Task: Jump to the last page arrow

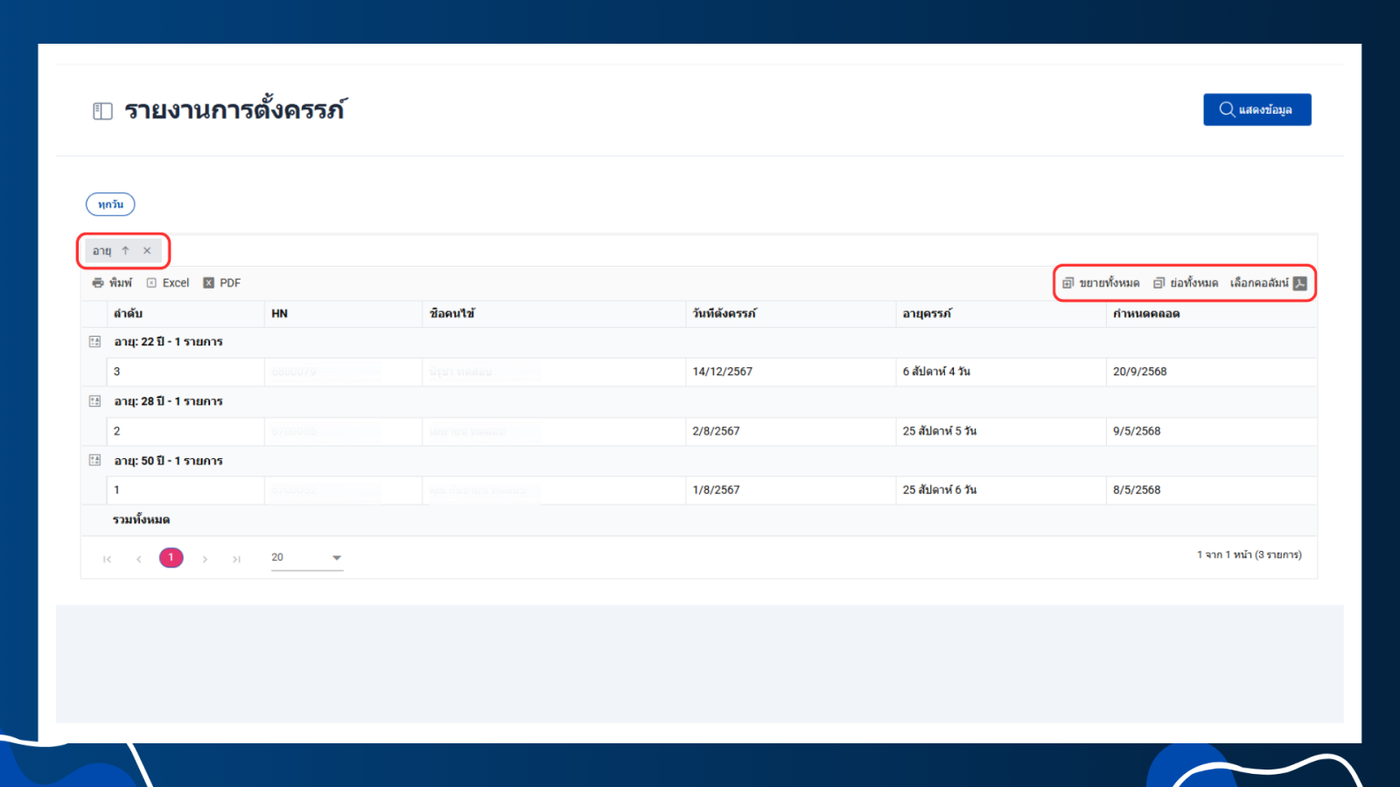Action: (237, 559)
